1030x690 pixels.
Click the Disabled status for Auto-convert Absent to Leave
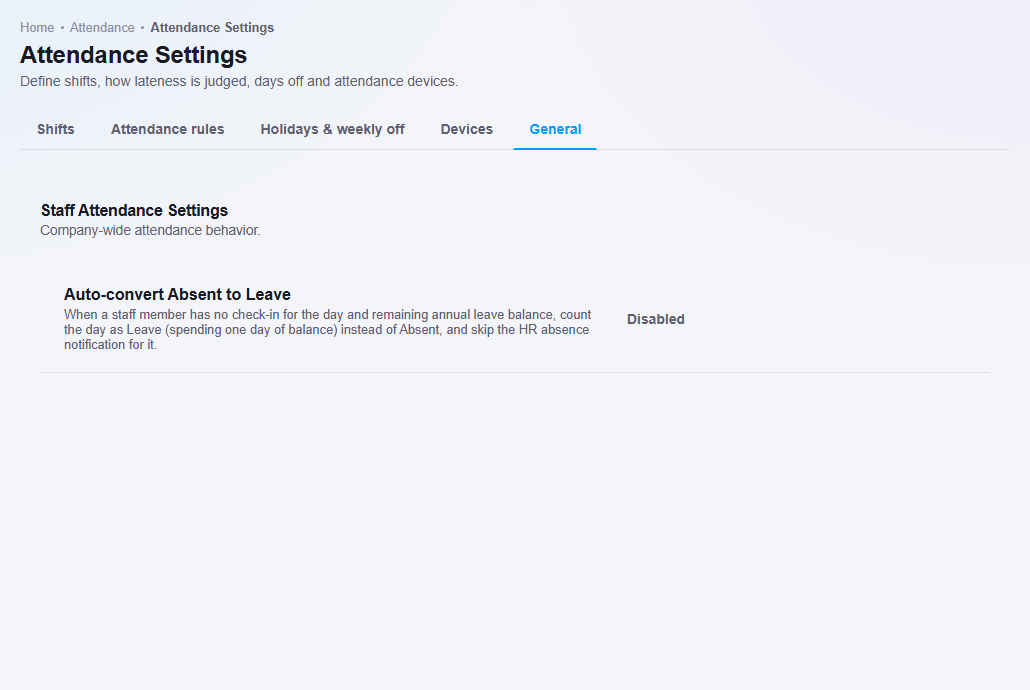pos(656,319)
